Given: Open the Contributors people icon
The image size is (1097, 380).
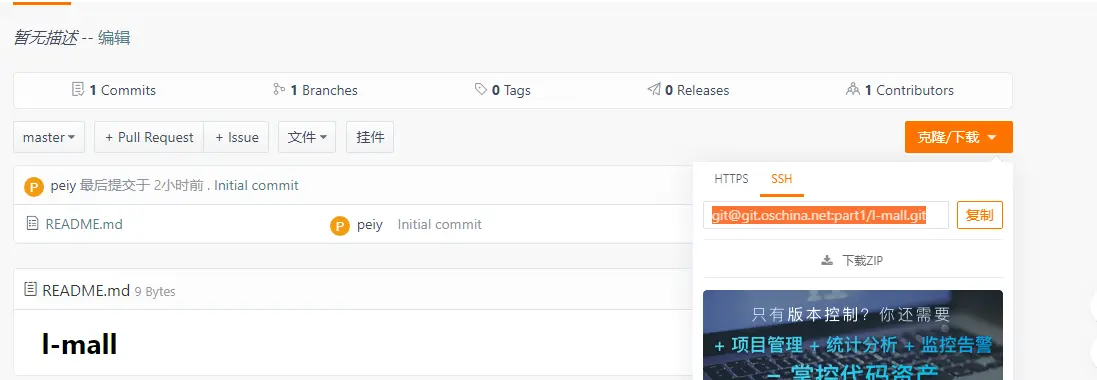Looking at the screenshot, I should (x=853, y=90).
